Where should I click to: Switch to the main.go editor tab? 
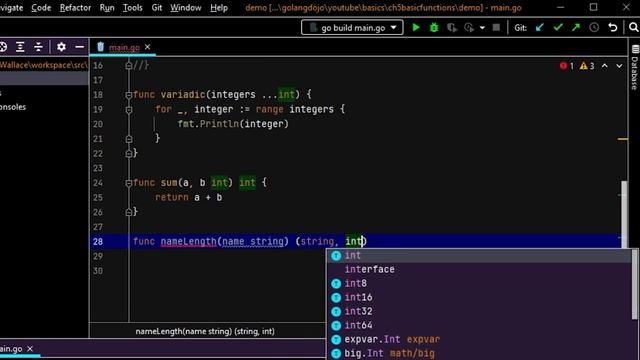124,47
